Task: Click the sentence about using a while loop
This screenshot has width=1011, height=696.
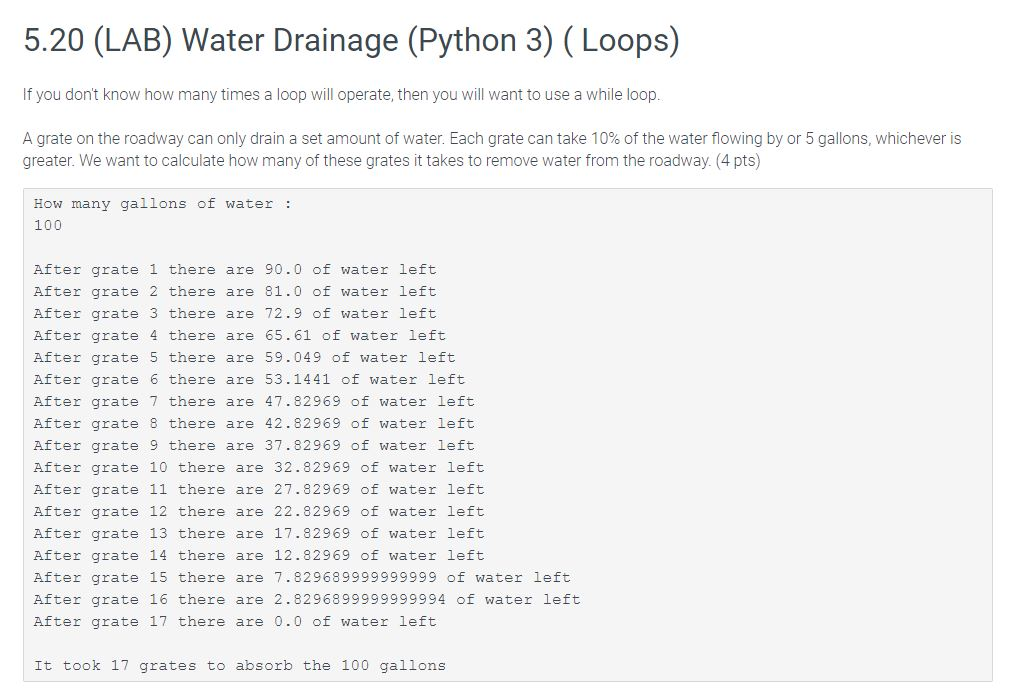Action: (x=341, y=95)
